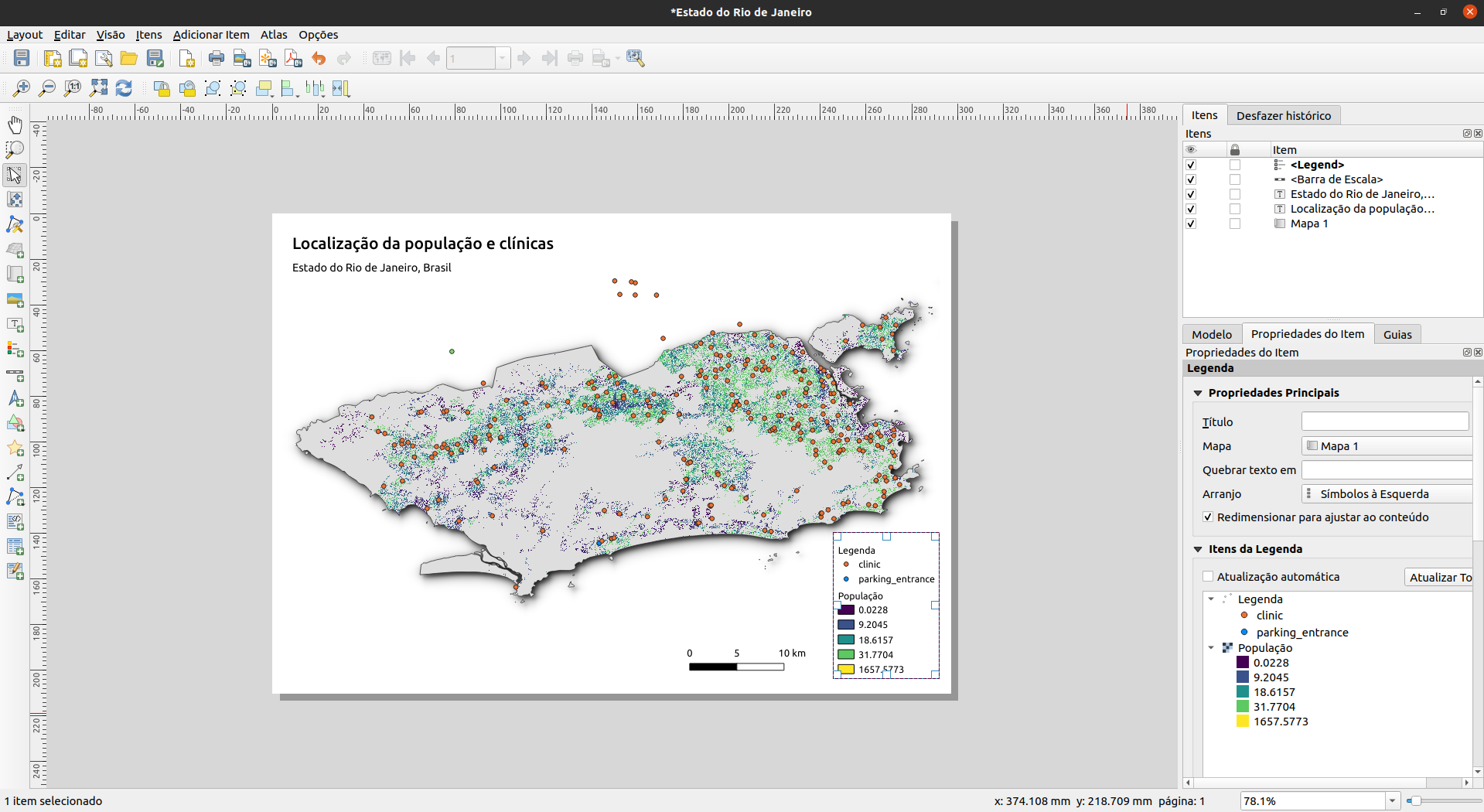Click the Print Layout icon
This screenshot has width=1484, height=812.
pos(217,58)
